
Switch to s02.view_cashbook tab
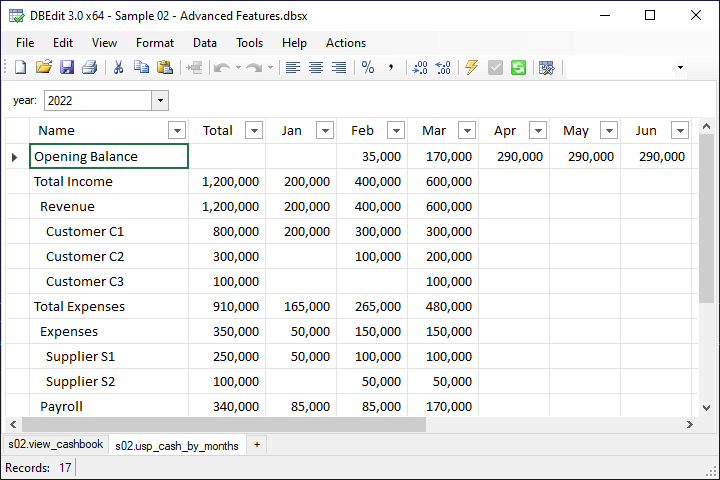(56, 444)
